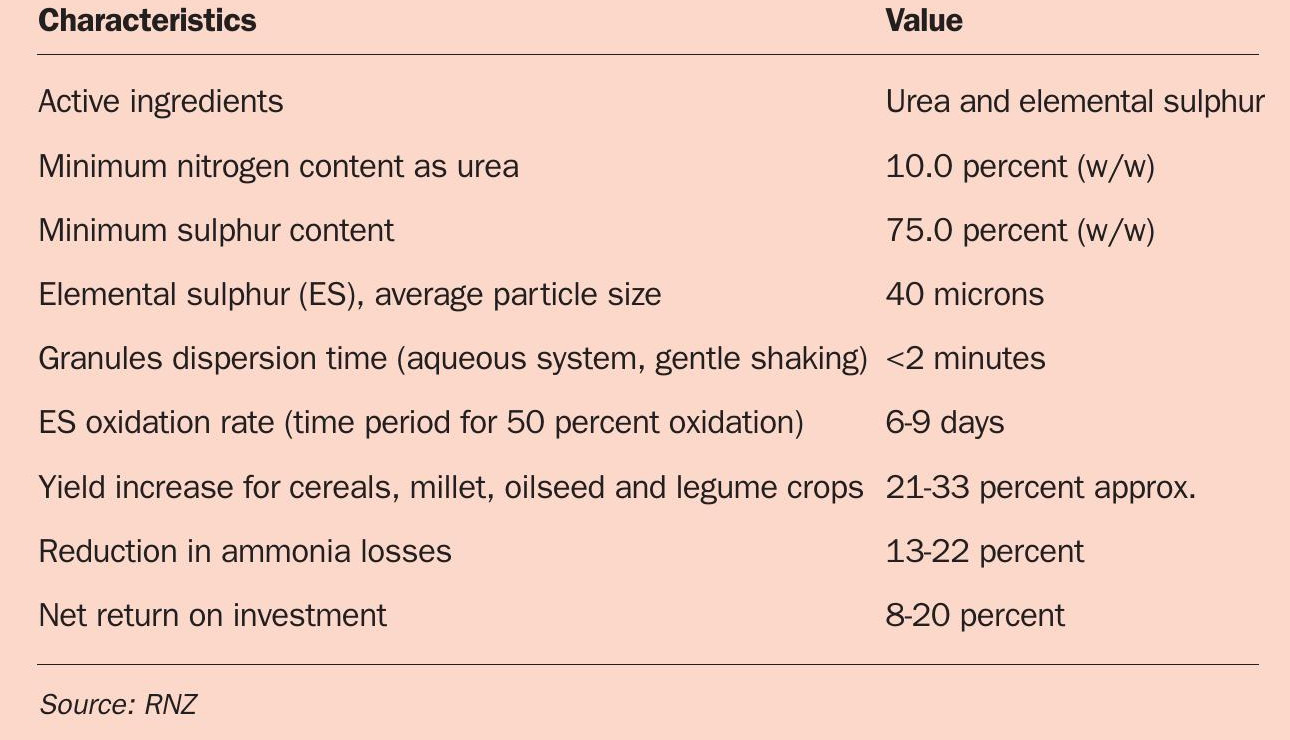Select Reduction in ammonia losses label
This screenshot has height=740, width=1290.
coord(245,551)
